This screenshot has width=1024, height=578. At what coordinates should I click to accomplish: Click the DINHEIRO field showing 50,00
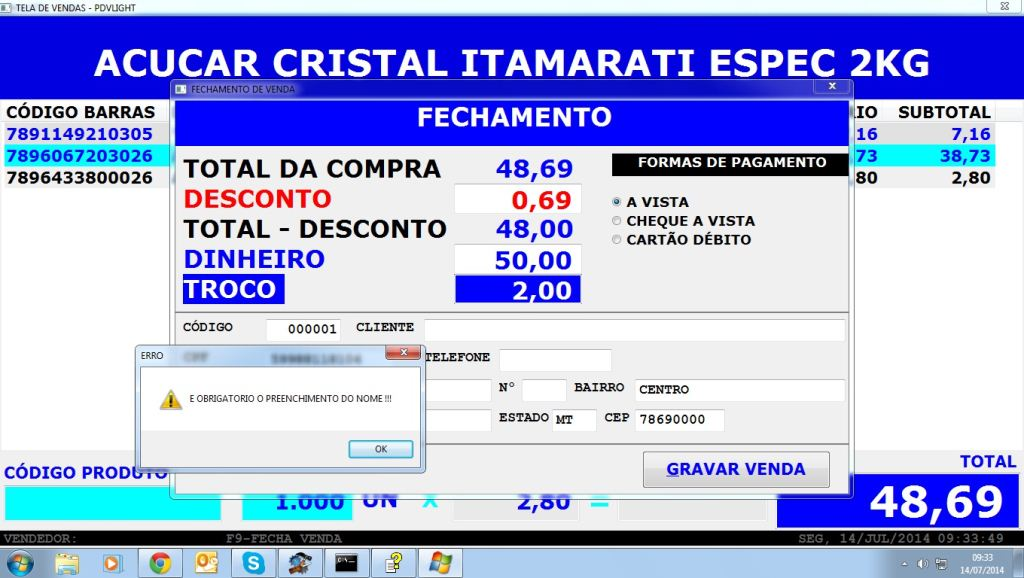tap(517, 259)
